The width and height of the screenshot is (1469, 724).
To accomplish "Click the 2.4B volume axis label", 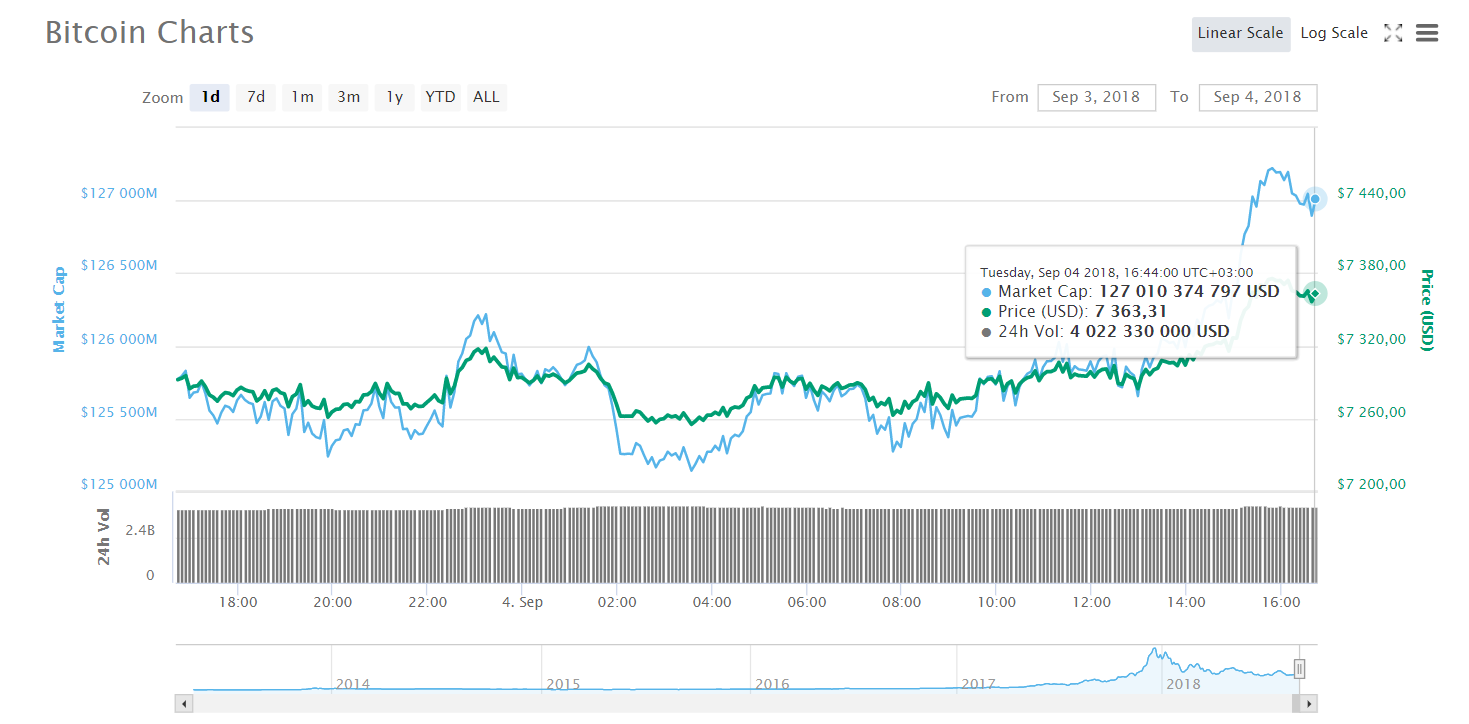I will [140, 530].
